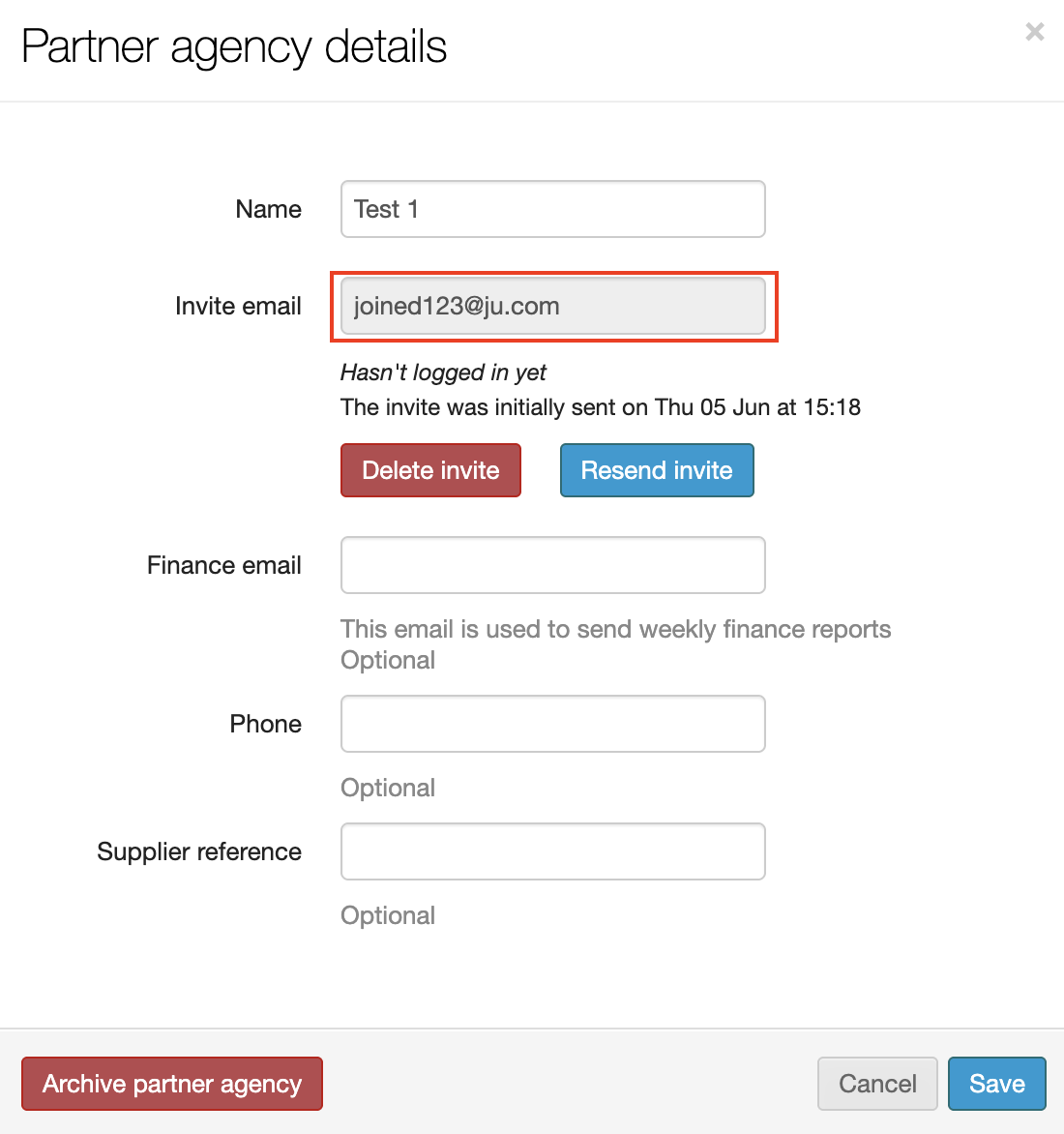
Task: Archive the partner agency
Action: 172,1084
